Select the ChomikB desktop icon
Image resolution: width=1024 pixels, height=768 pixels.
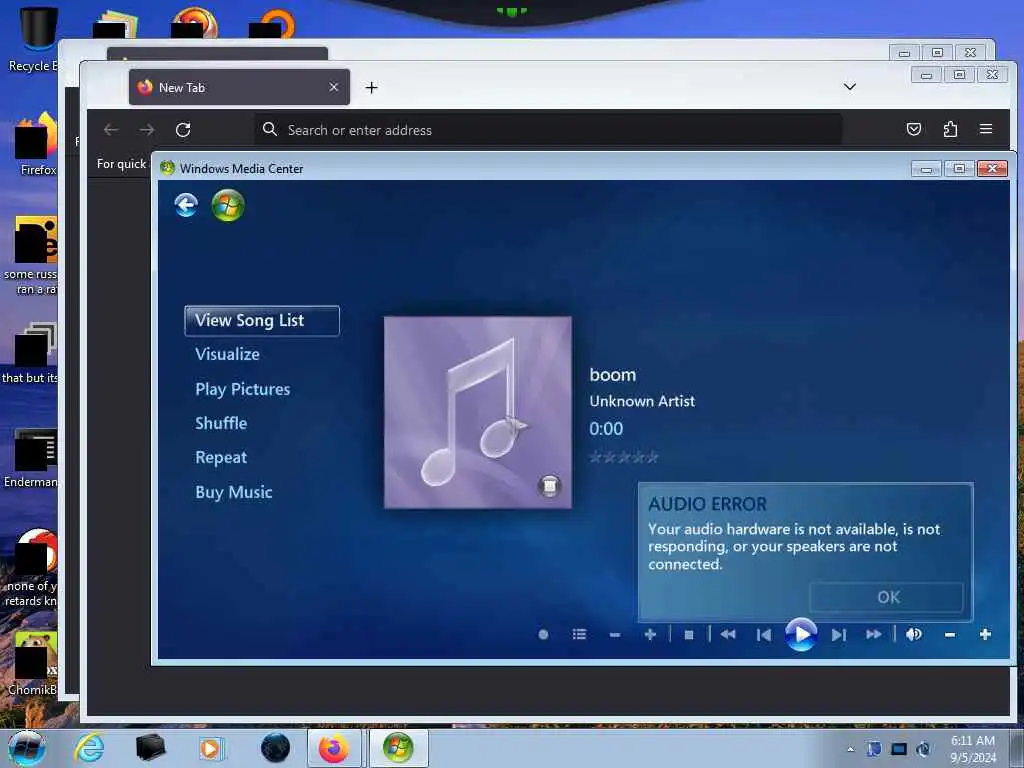click(34, 664)
